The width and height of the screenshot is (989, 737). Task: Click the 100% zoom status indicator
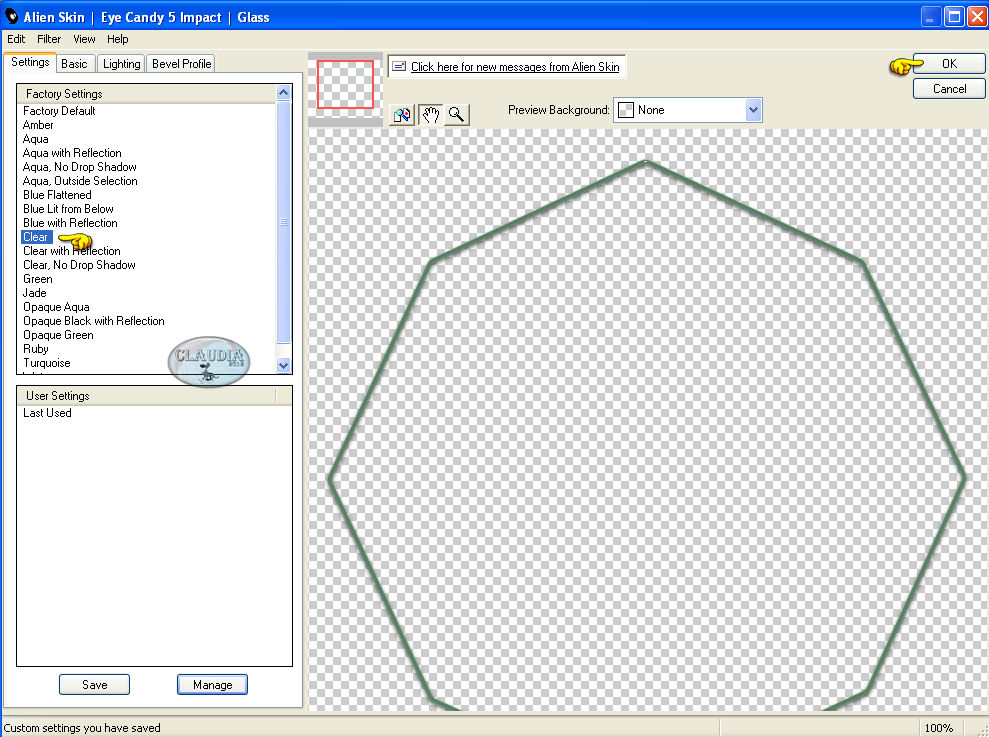tap(939, 728)
